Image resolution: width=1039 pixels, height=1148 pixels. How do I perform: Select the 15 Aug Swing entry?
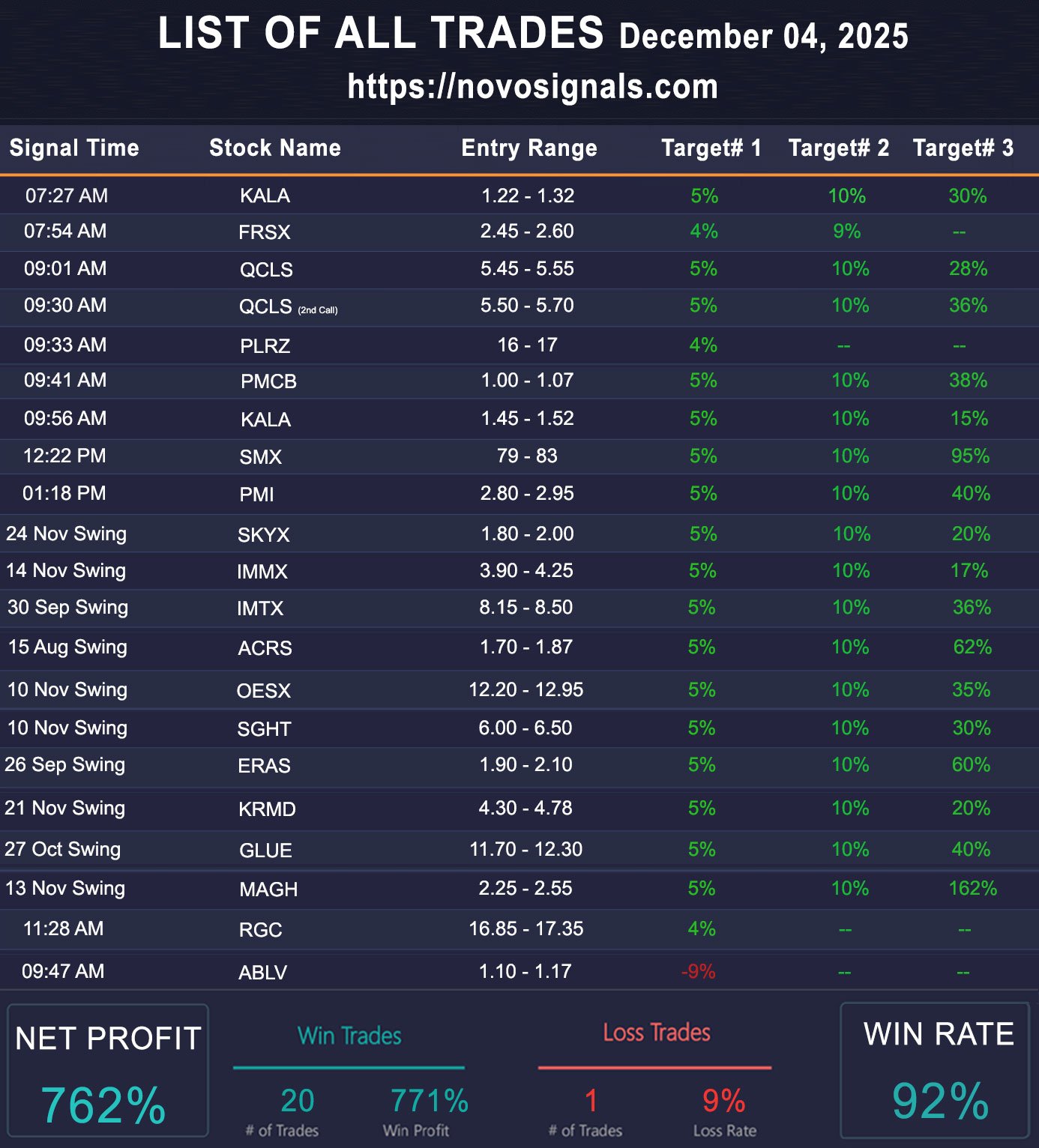coord(67,647)
